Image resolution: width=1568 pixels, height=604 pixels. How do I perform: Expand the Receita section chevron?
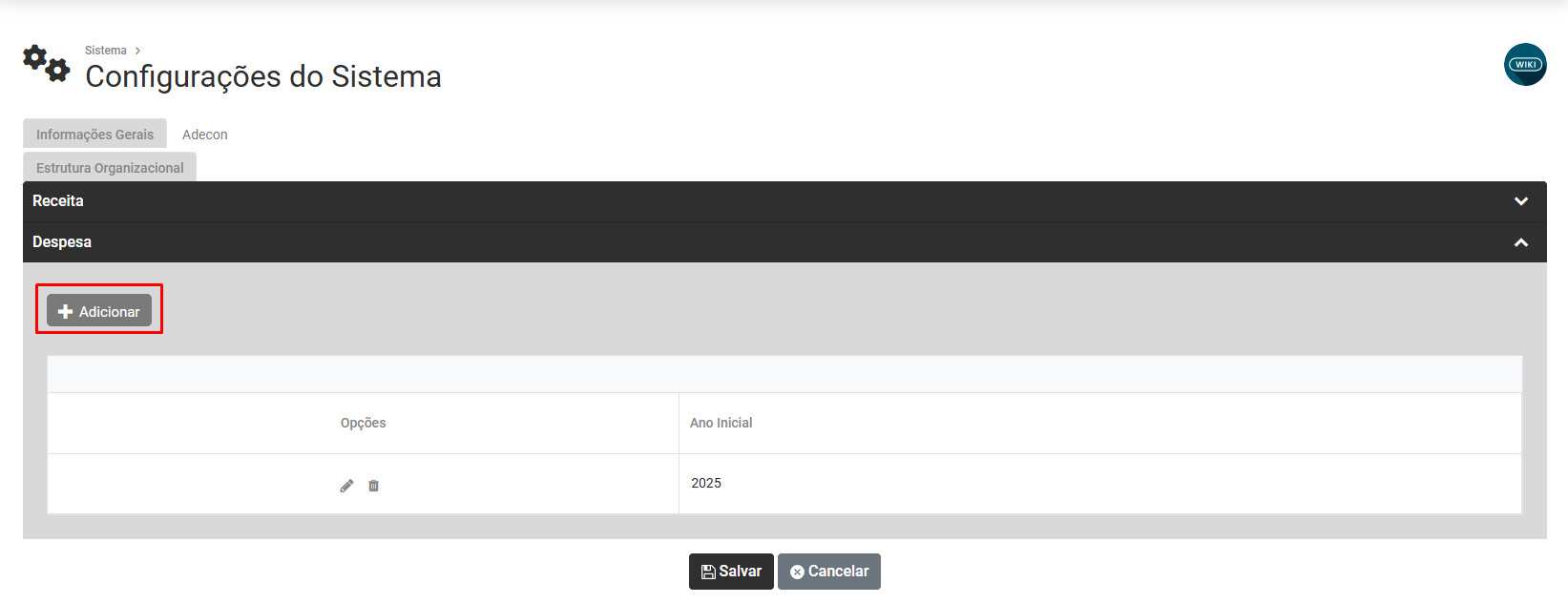[1521, 201]
